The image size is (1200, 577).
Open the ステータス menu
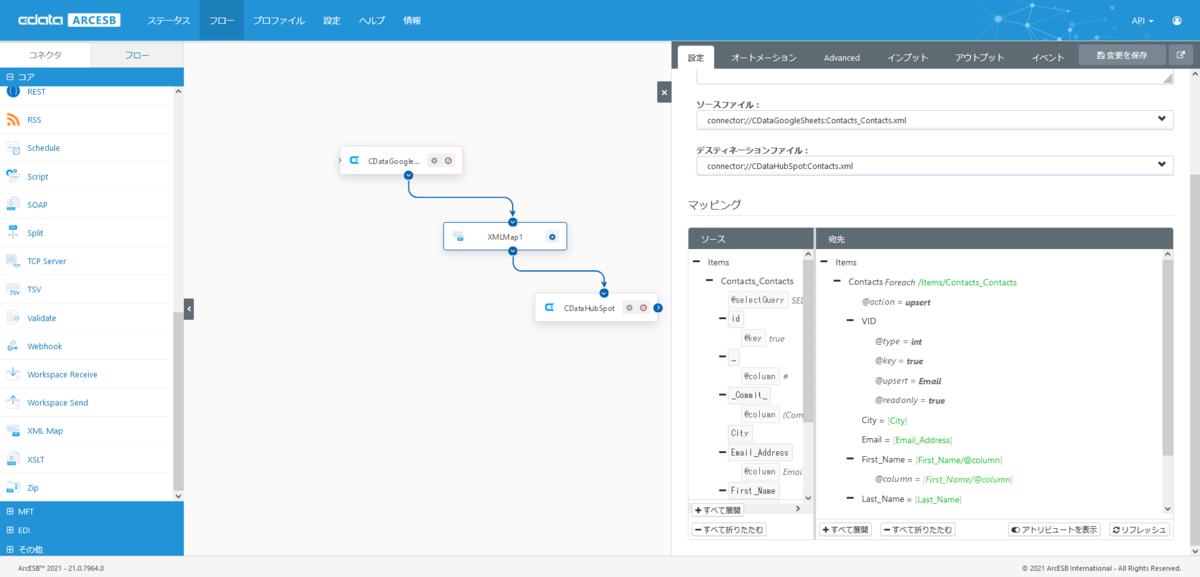tap(168, 20)
